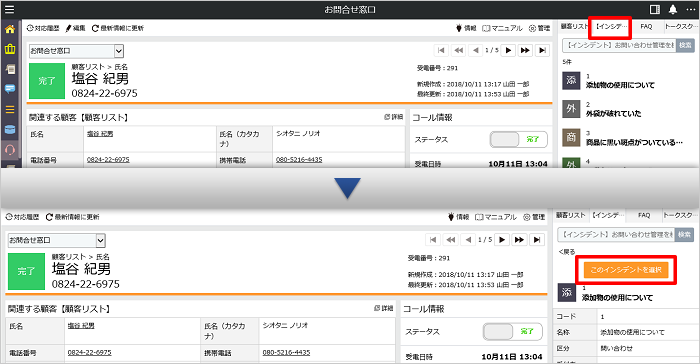The width and height of the screenshot is (700, 364).
Task: Open the orange list icon in the sidebar
Action: tap(10, 109)
